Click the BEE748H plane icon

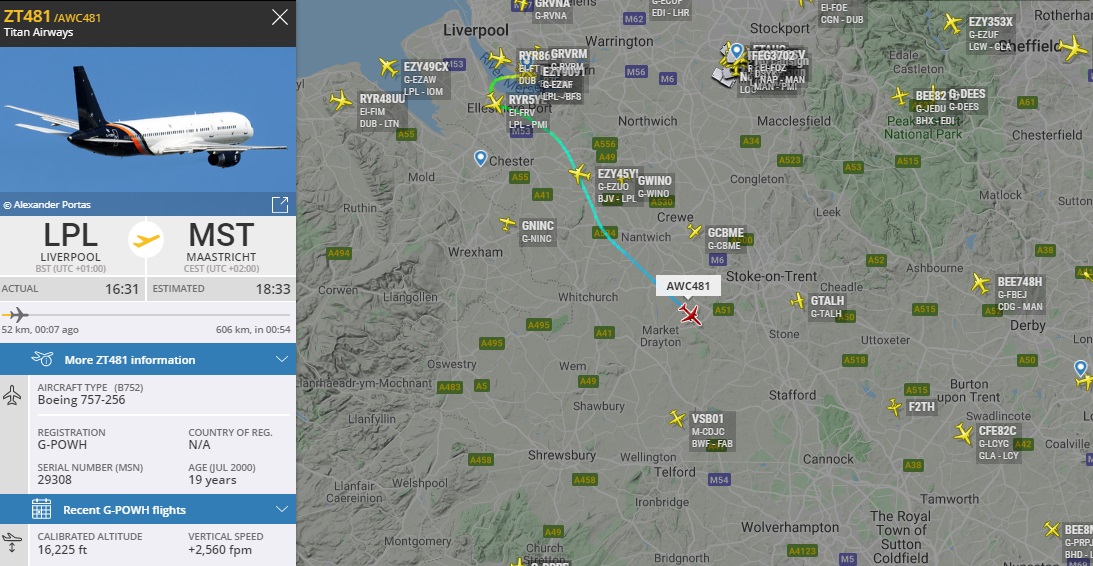981,283
